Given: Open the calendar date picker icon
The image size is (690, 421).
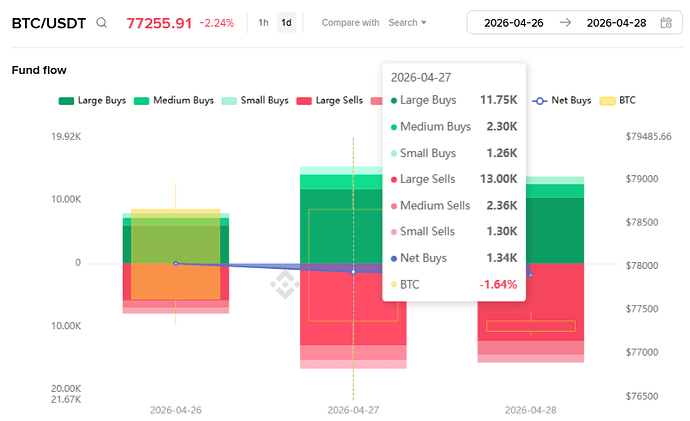Looking at the screenshot, I should (x=666, y=22).
